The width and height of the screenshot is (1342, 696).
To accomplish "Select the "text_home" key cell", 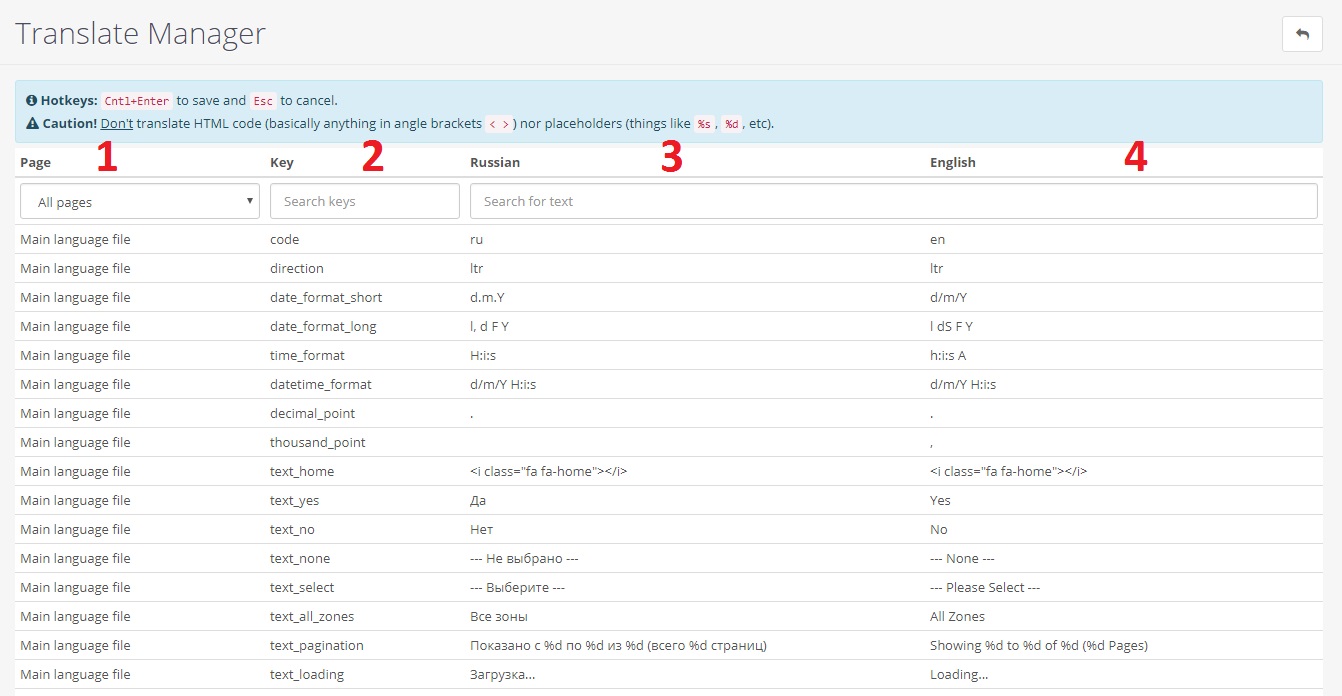I will (x=302, y=472).
